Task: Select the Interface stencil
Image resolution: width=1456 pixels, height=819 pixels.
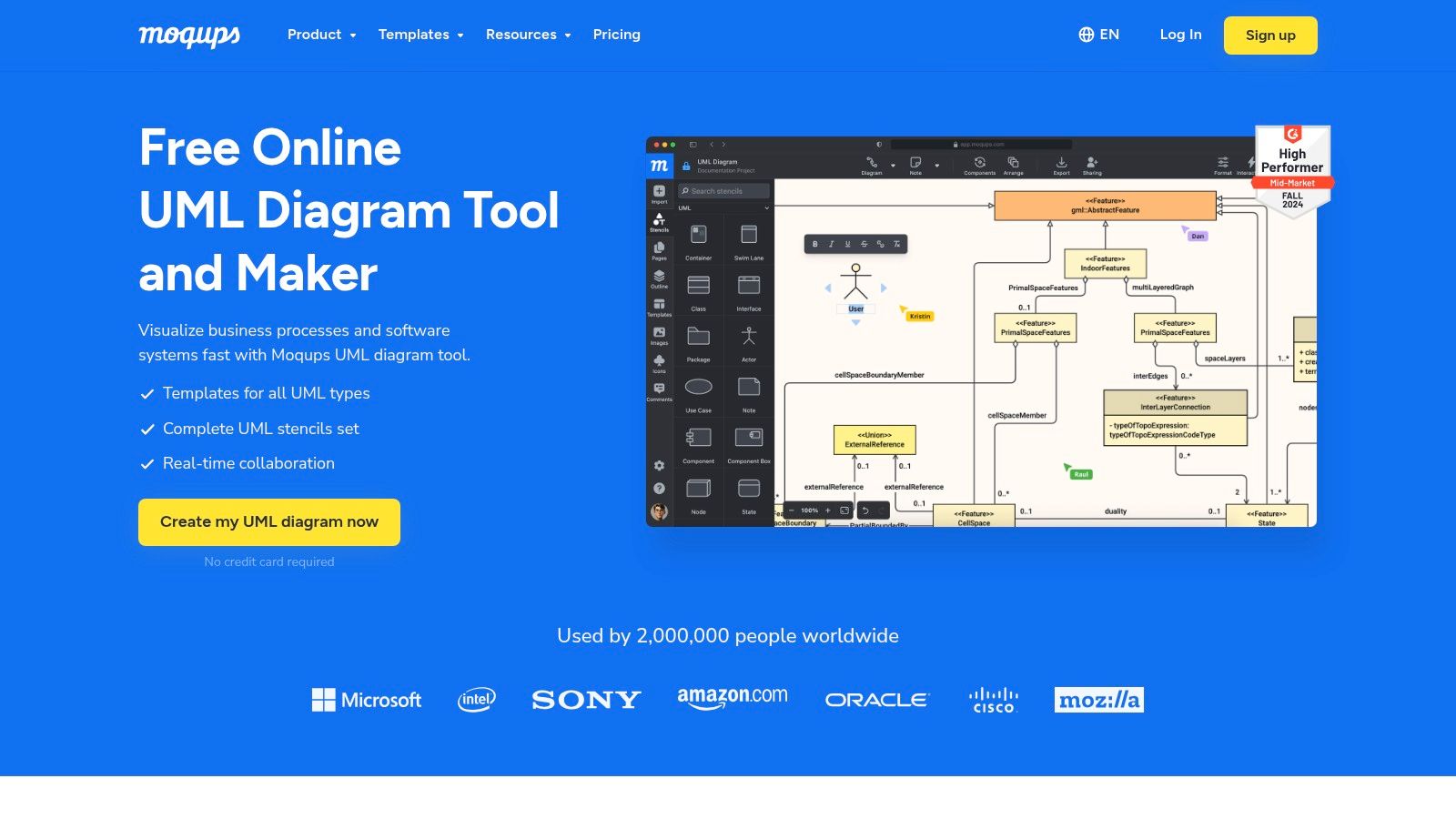Action: point(749,292)
